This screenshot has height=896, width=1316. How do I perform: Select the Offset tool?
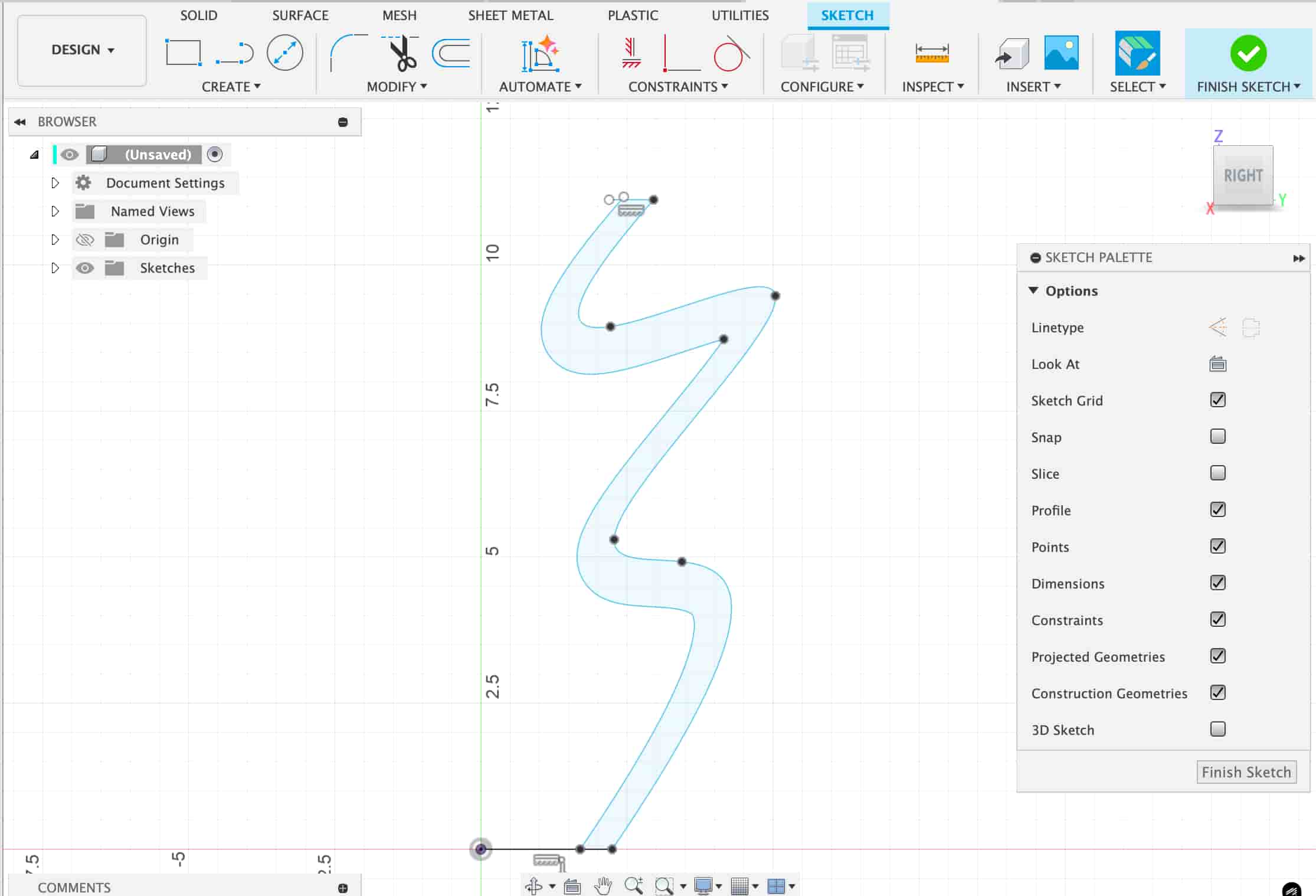pyautogui.click(x=451, y=53)
